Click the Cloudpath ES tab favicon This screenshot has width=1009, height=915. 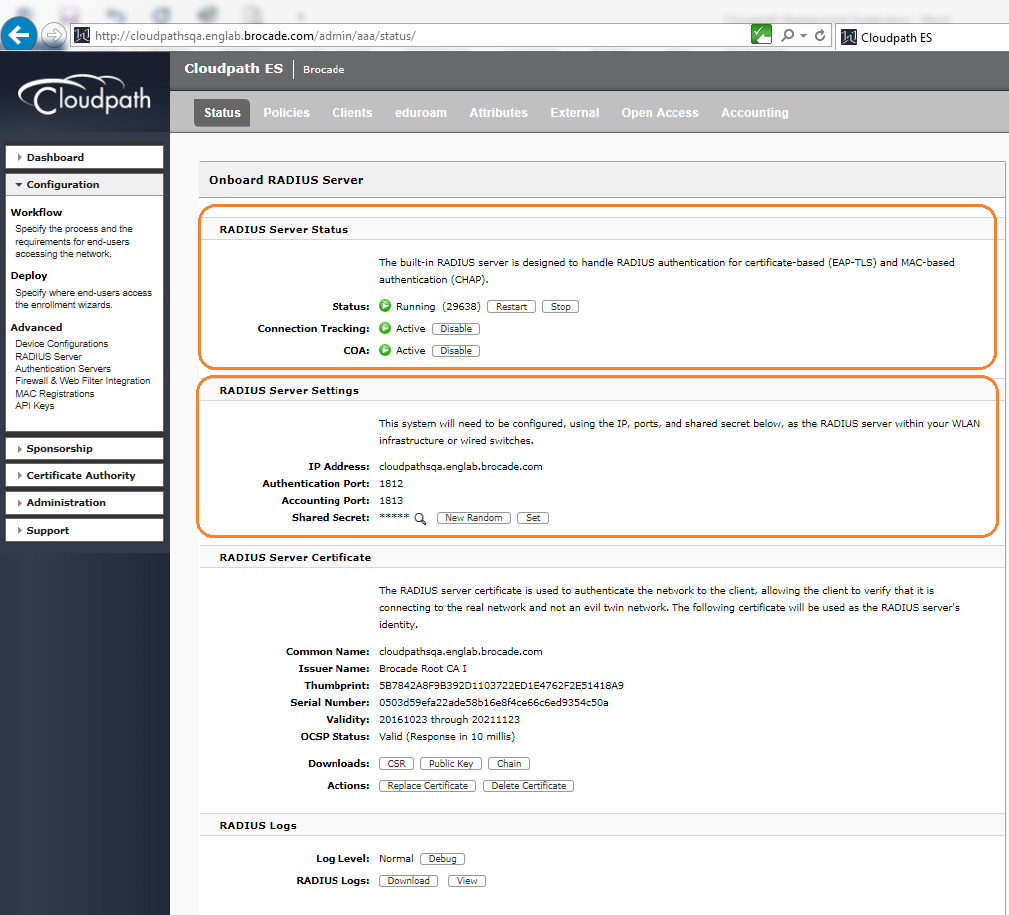tap(849, 37)
